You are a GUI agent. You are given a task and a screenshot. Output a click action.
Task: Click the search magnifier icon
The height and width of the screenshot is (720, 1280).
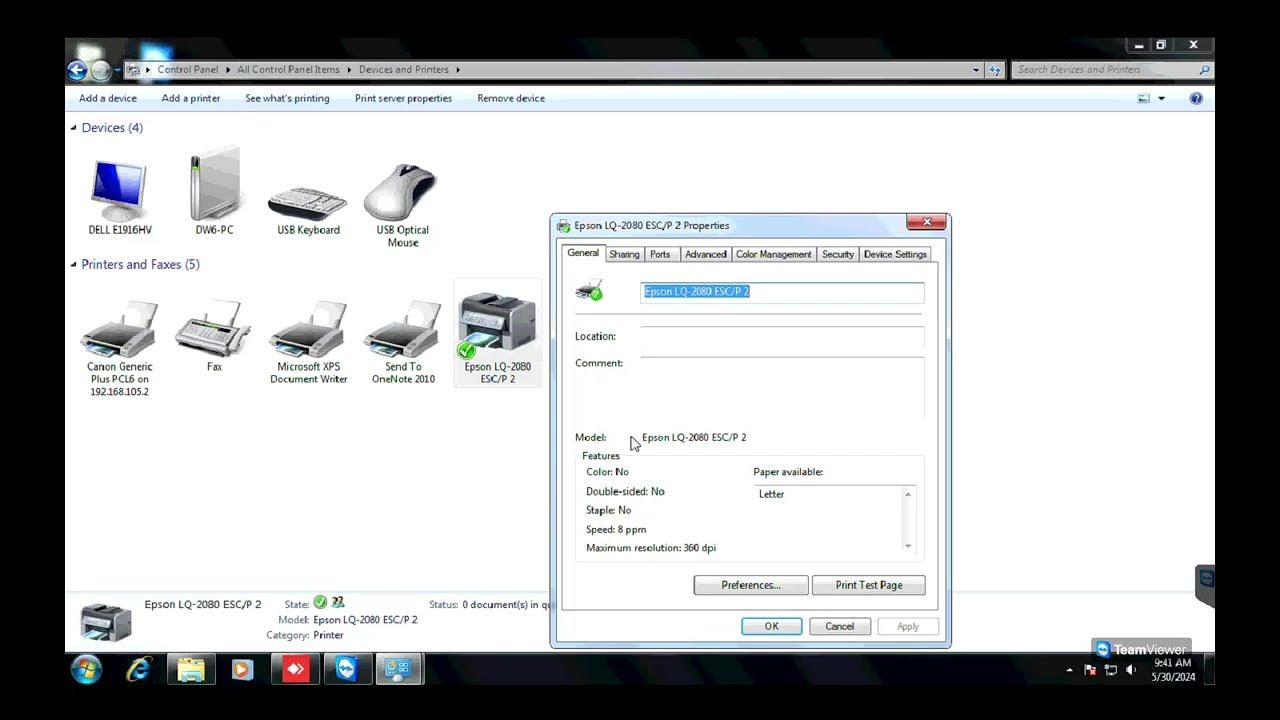1204,70
